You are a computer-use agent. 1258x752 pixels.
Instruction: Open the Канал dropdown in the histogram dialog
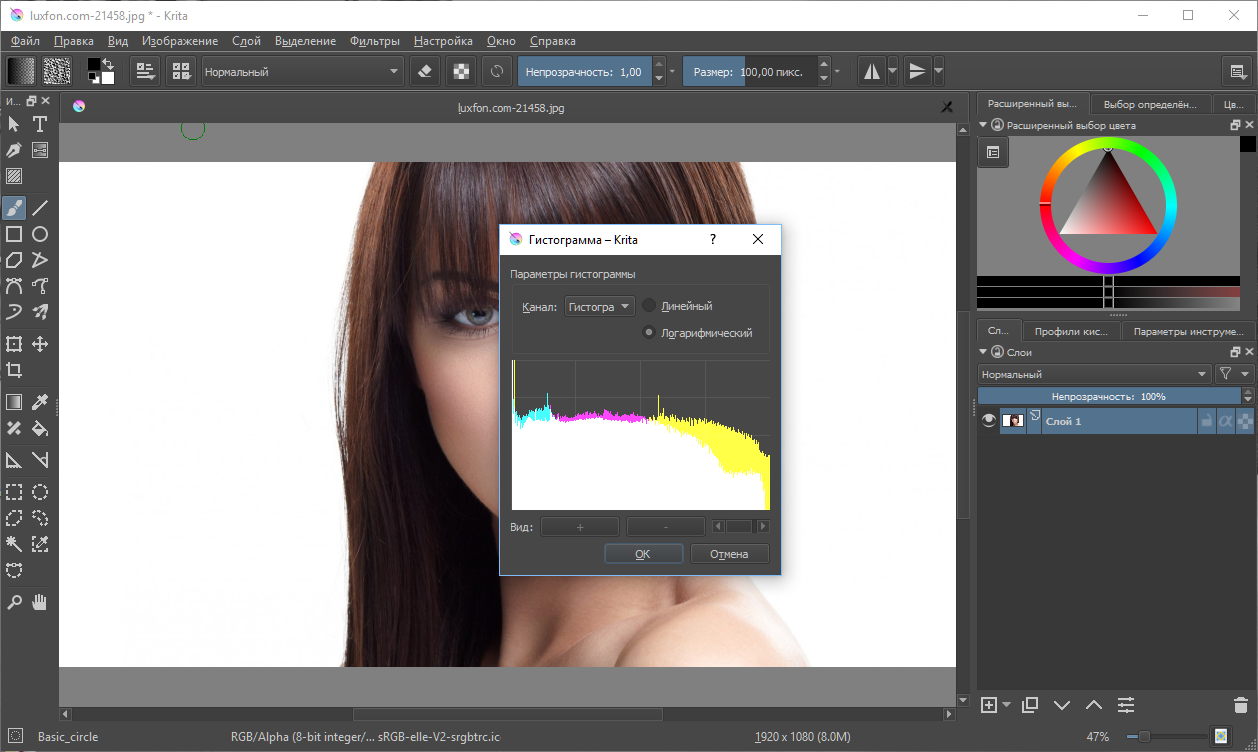(x=599, y=307)
